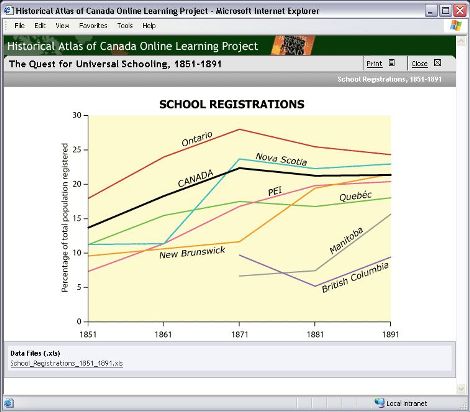Click the scrollbar up arrow
The image size is (470, 412).
click(461, 41)
